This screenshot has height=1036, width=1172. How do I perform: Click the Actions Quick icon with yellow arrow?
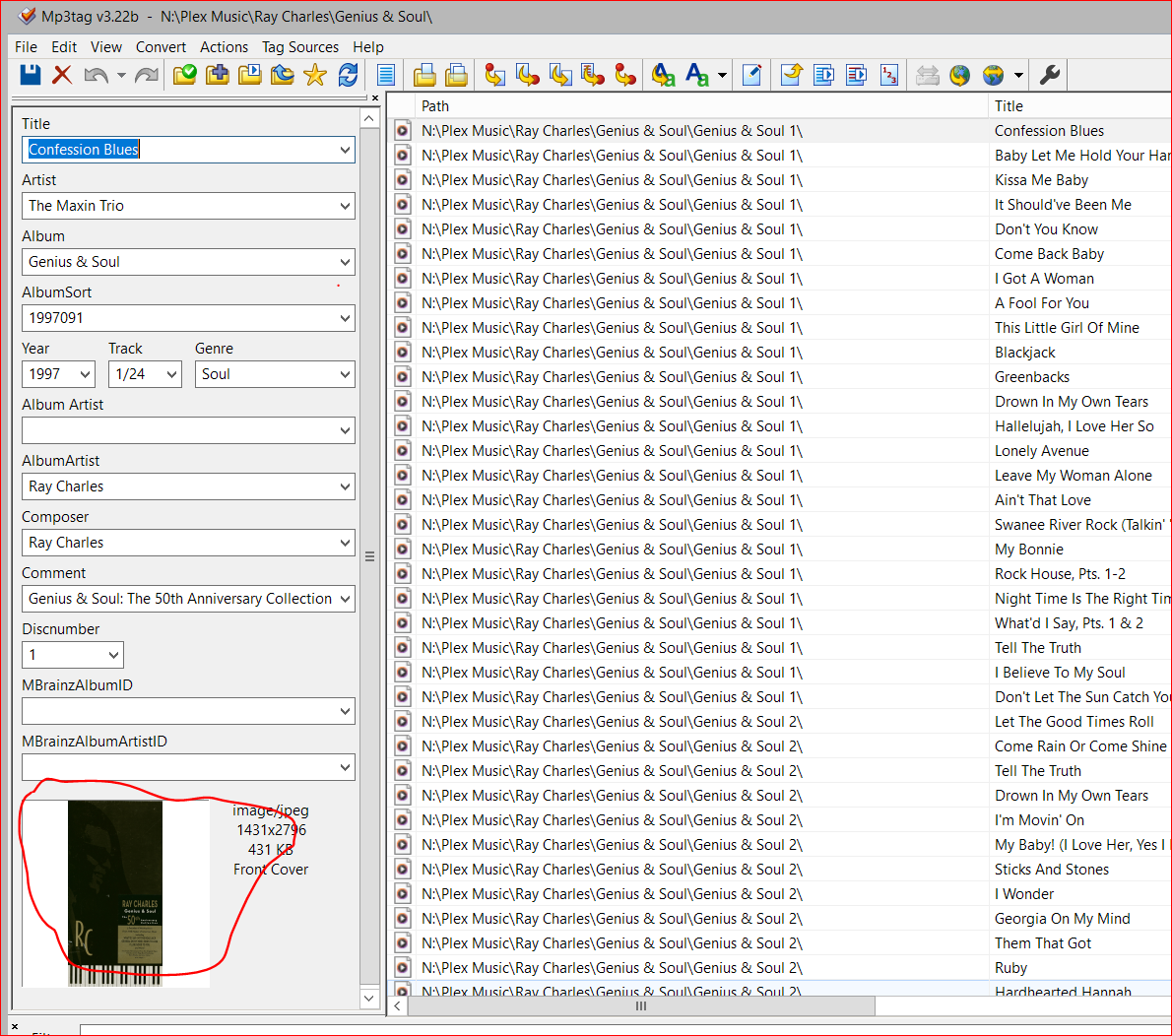click(x=663, y=75)
